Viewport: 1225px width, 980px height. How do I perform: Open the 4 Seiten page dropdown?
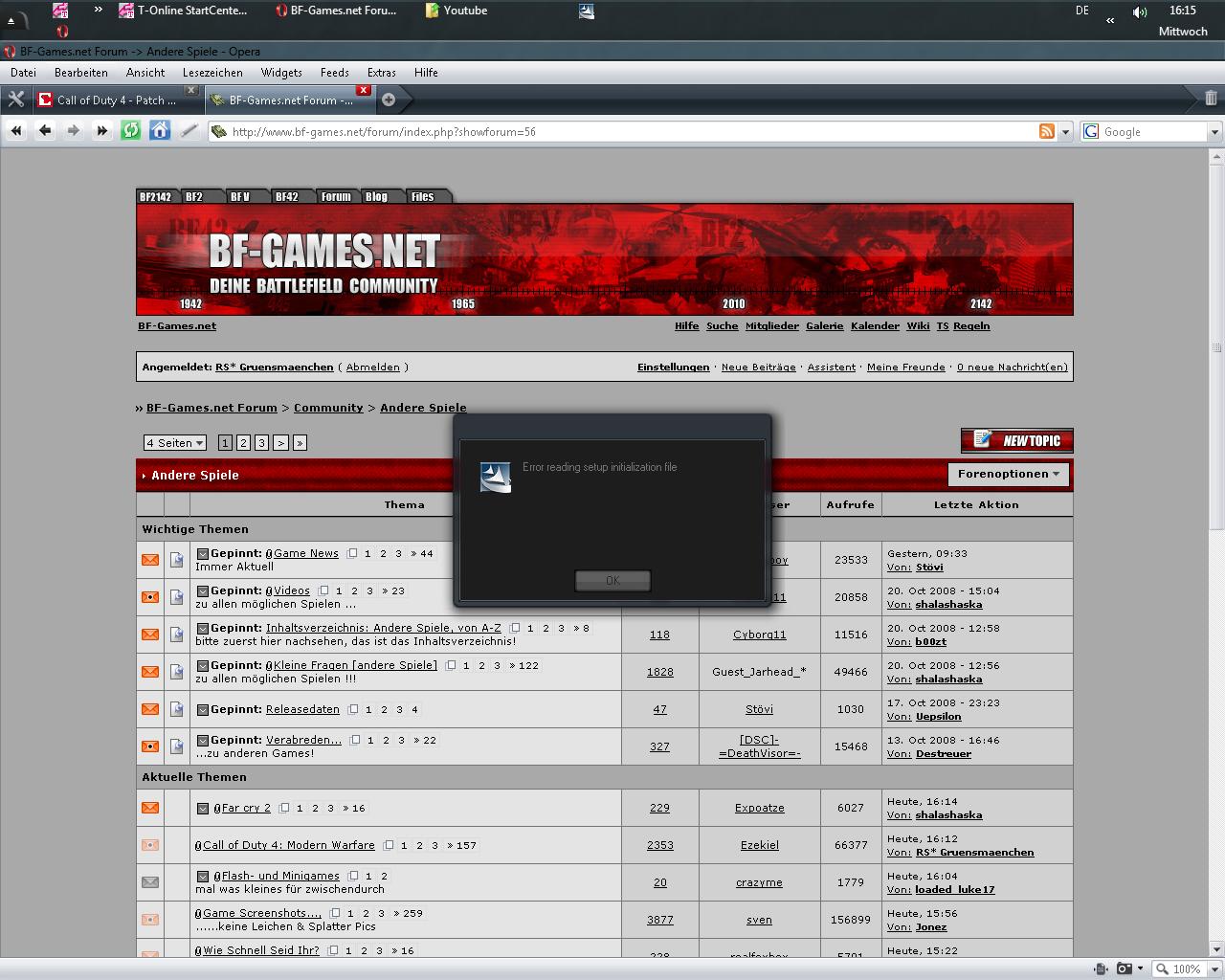pyautogui.click(x=175, y=443)
